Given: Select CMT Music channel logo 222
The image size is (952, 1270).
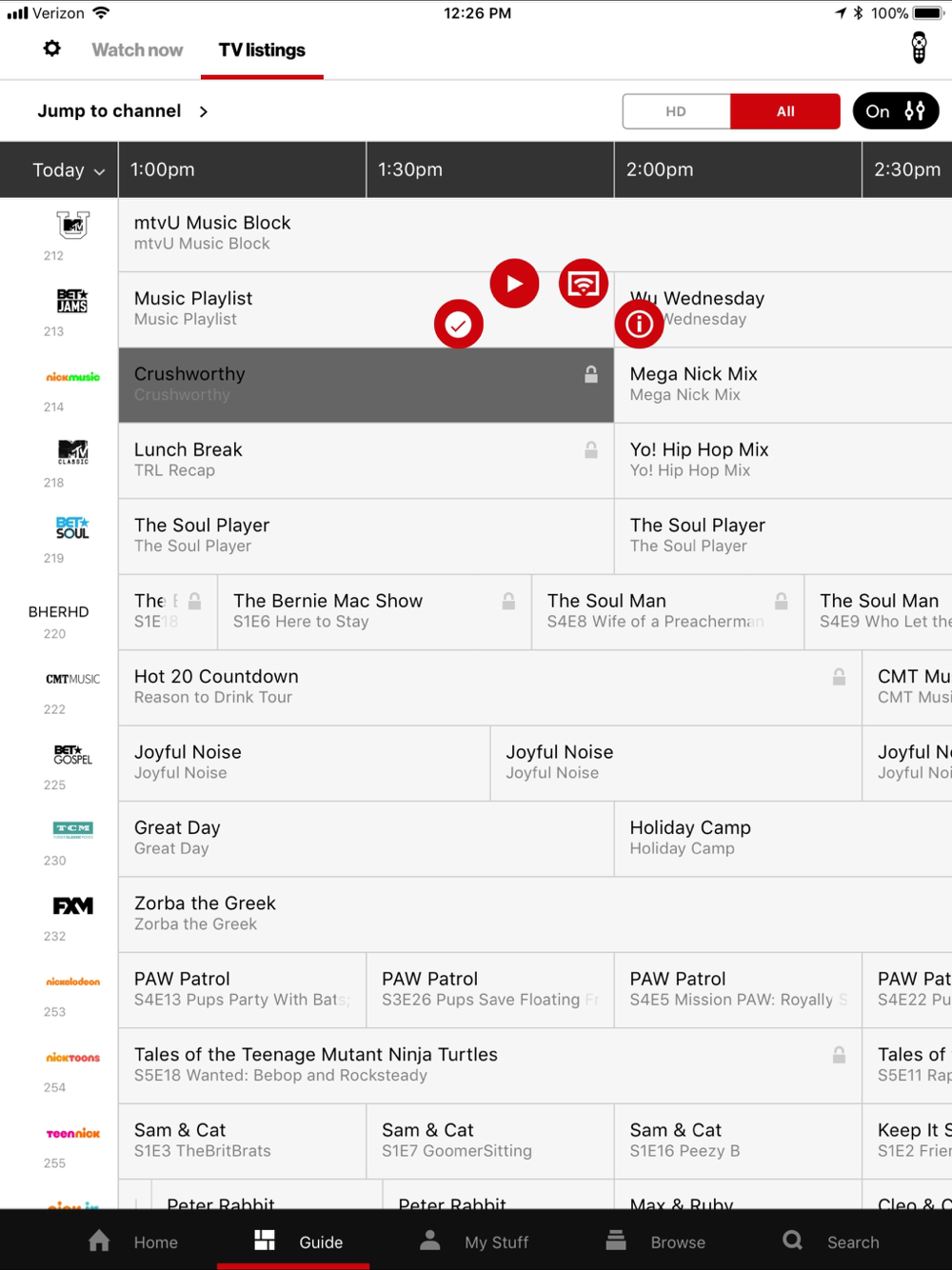Looking at the screenshot, I should click(x=72, y=679).
